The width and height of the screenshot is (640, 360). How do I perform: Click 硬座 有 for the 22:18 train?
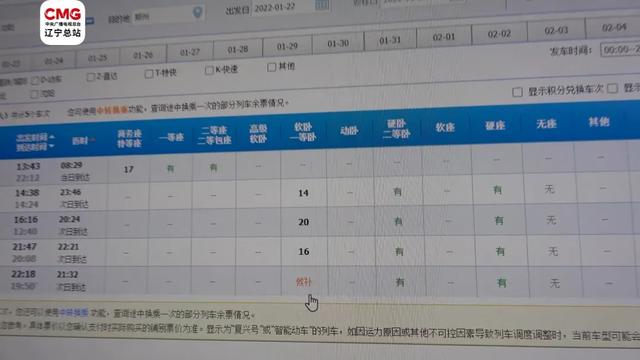pyautogui.click(x=502, y=282)
